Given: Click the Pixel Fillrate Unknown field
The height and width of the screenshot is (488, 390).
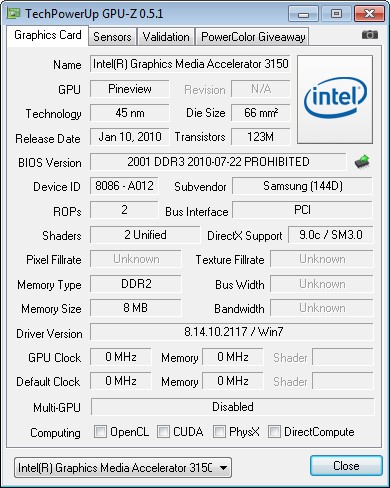Looking at the screenshot, I should point(136,259).
